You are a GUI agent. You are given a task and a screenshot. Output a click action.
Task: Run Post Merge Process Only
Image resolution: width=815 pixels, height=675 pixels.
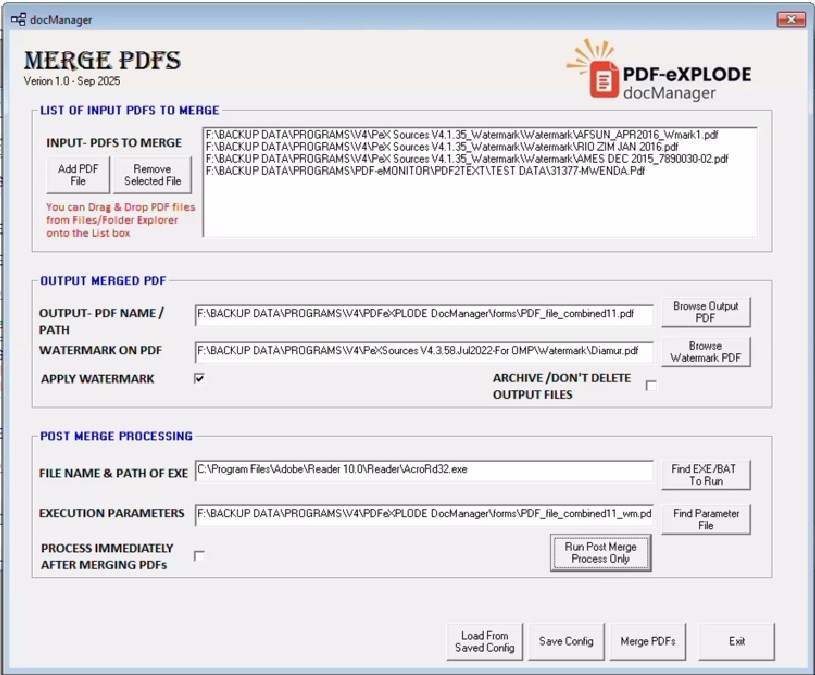coord(600,553)
